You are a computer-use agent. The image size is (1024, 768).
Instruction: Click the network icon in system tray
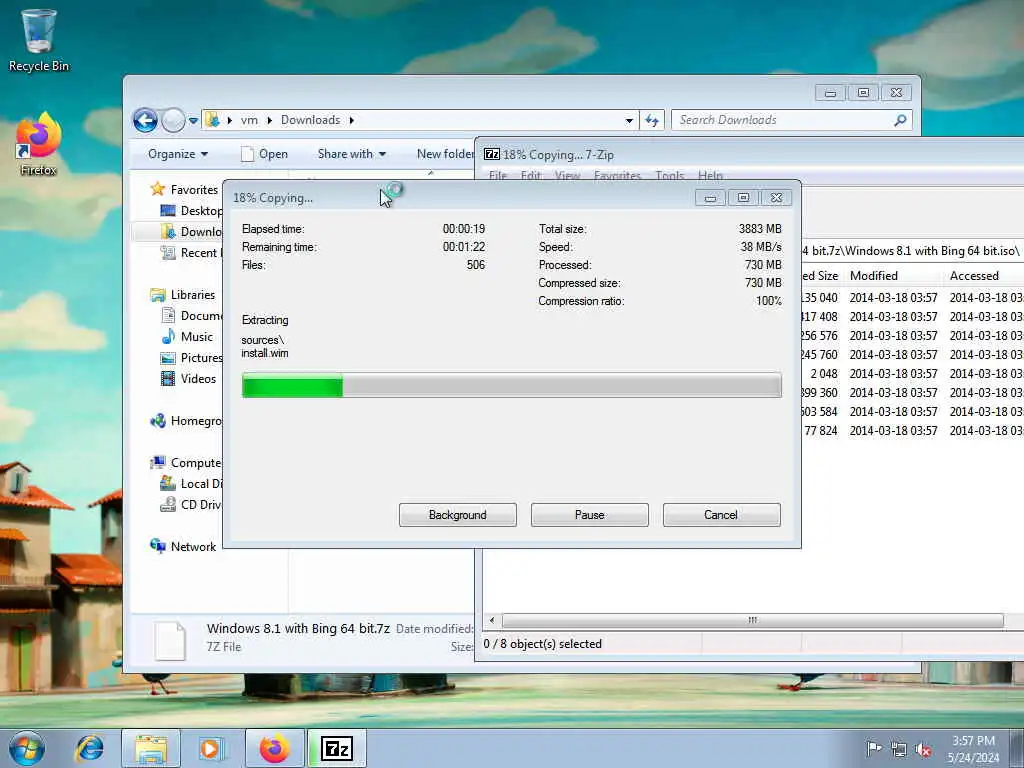pyautogui.click(x=899, y=750)
